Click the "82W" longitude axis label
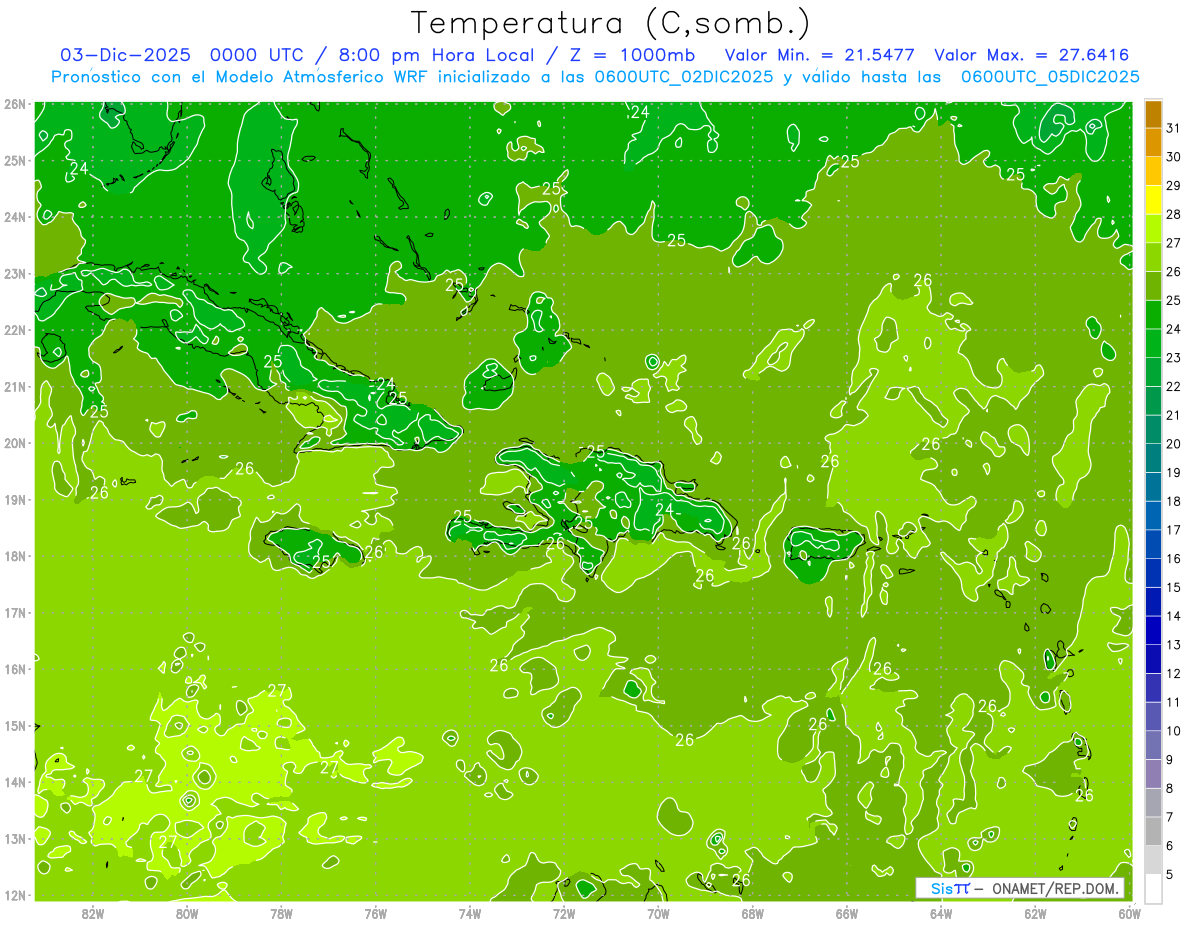1200x927 pixels. click(x=92, y=913)
